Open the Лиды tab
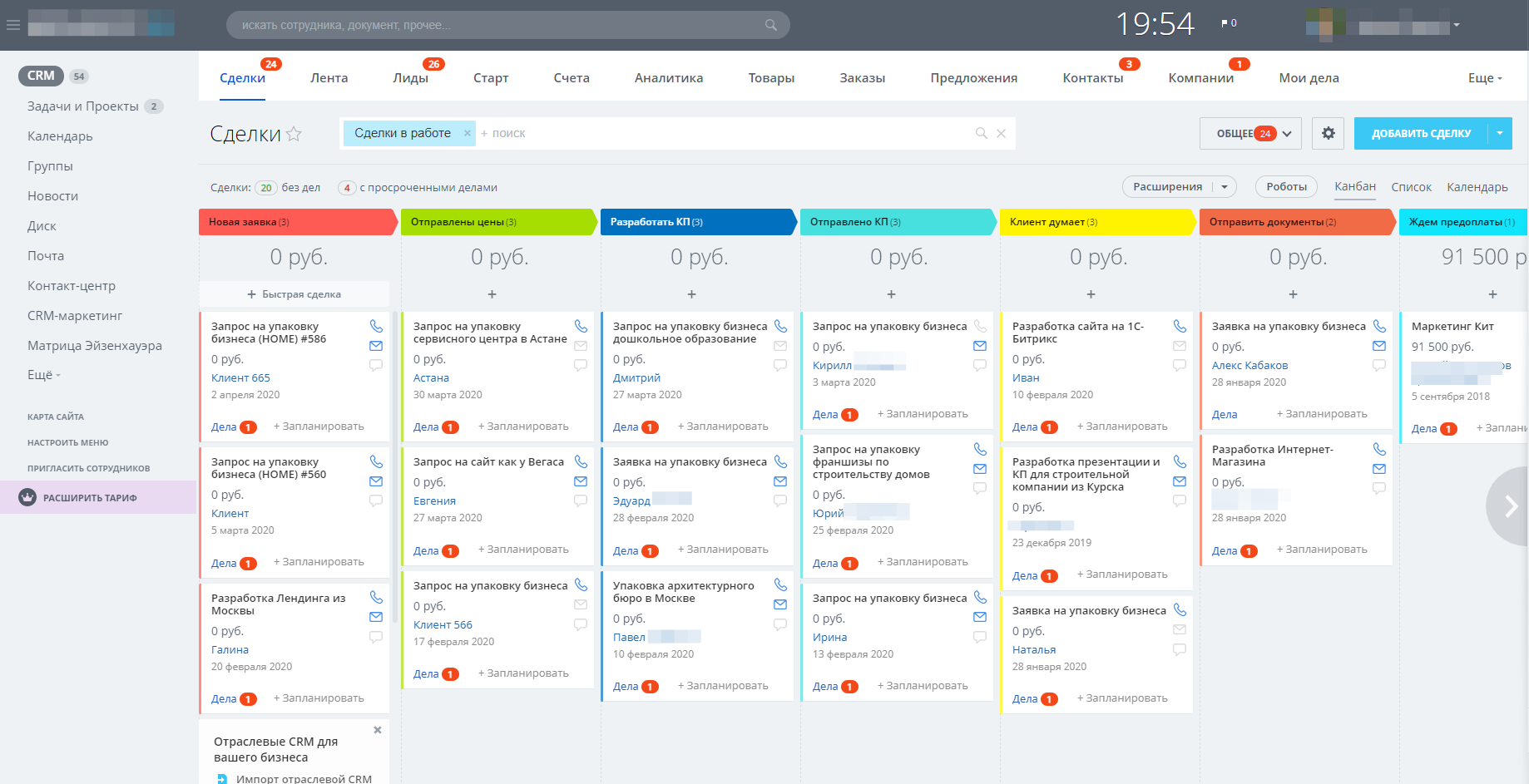This screenshot has height=784, width=1529. [410, 78]
